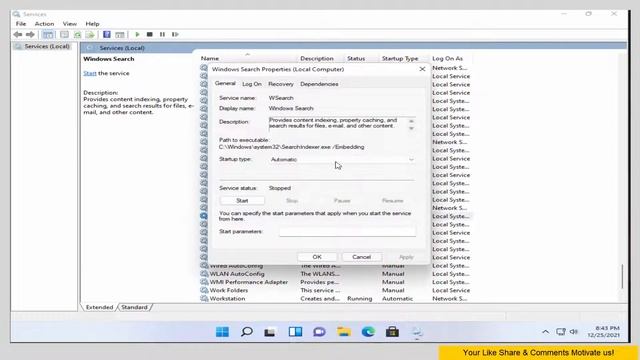Click the services list vertical scrollbar thumb
The height and width of the screenshot is (360, 640).
tap(622, 276)
